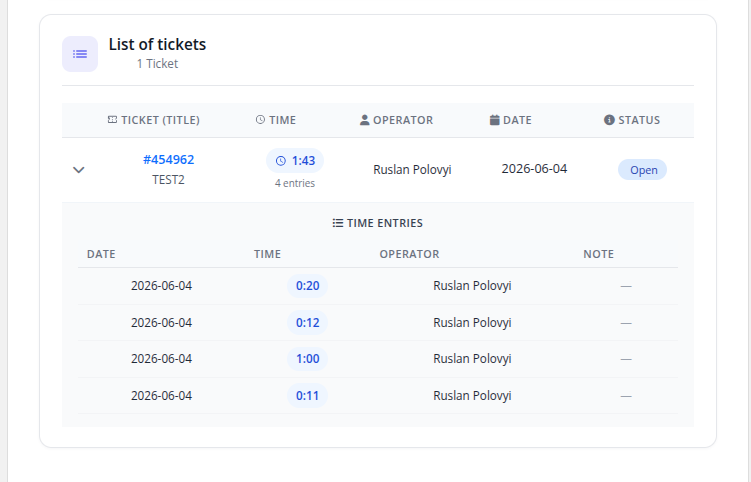Click operator name in the 0:12 entry row

(472, 323)
